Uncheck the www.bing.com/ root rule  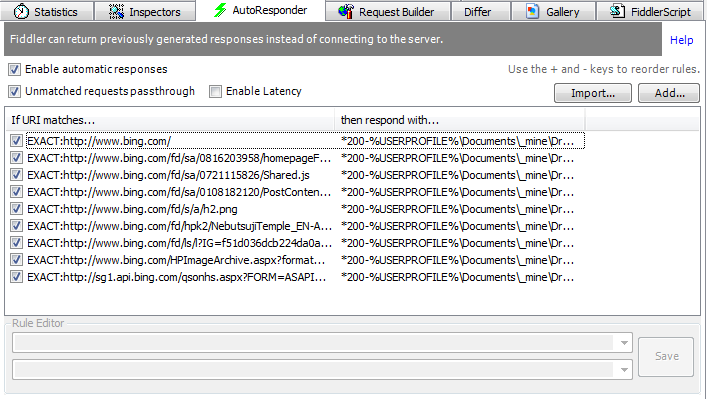click(x=16, y=141)
